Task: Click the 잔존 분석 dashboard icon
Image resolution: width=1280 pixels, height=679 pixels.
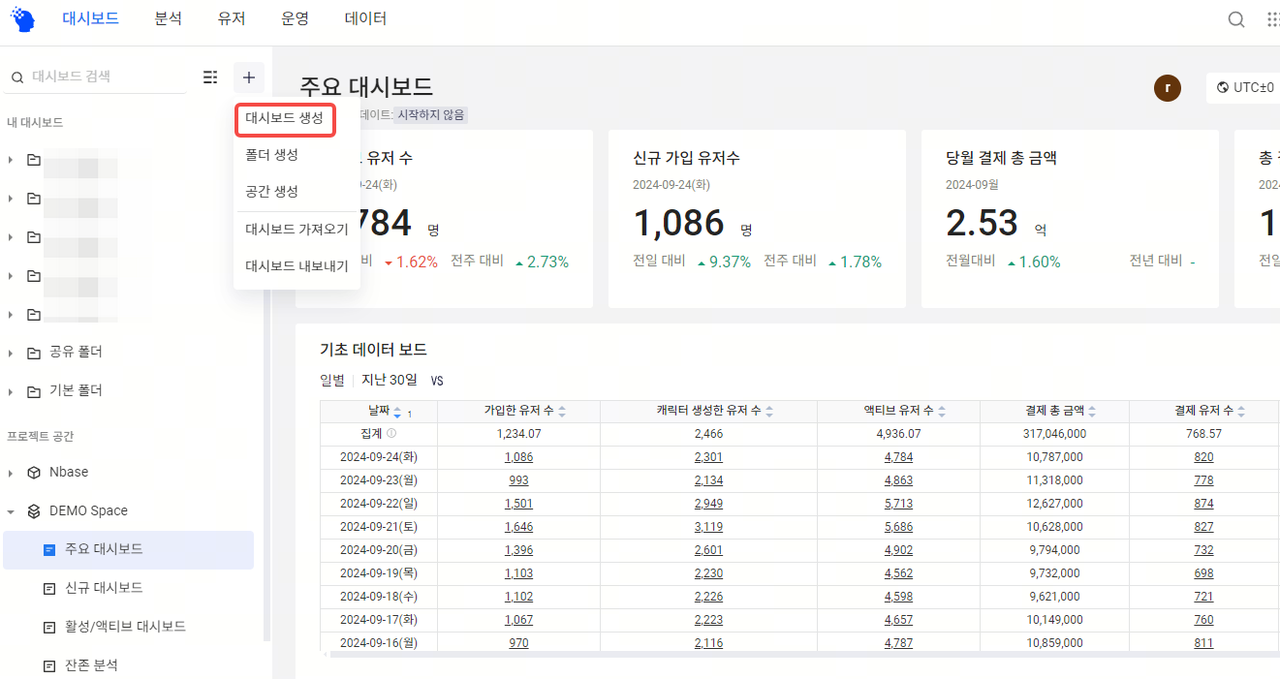Action: [x=49, y=665]
